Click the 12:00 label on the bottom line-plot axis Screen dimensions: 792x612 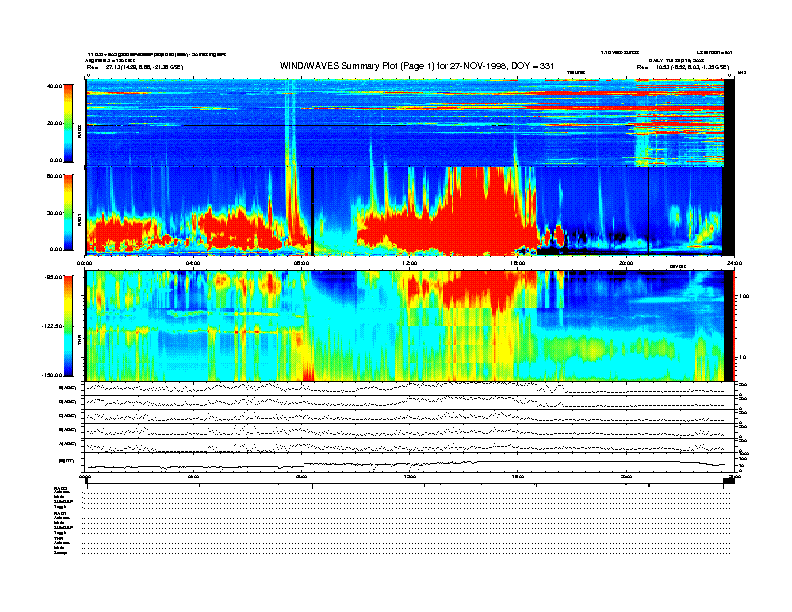(x=410, y=476)
